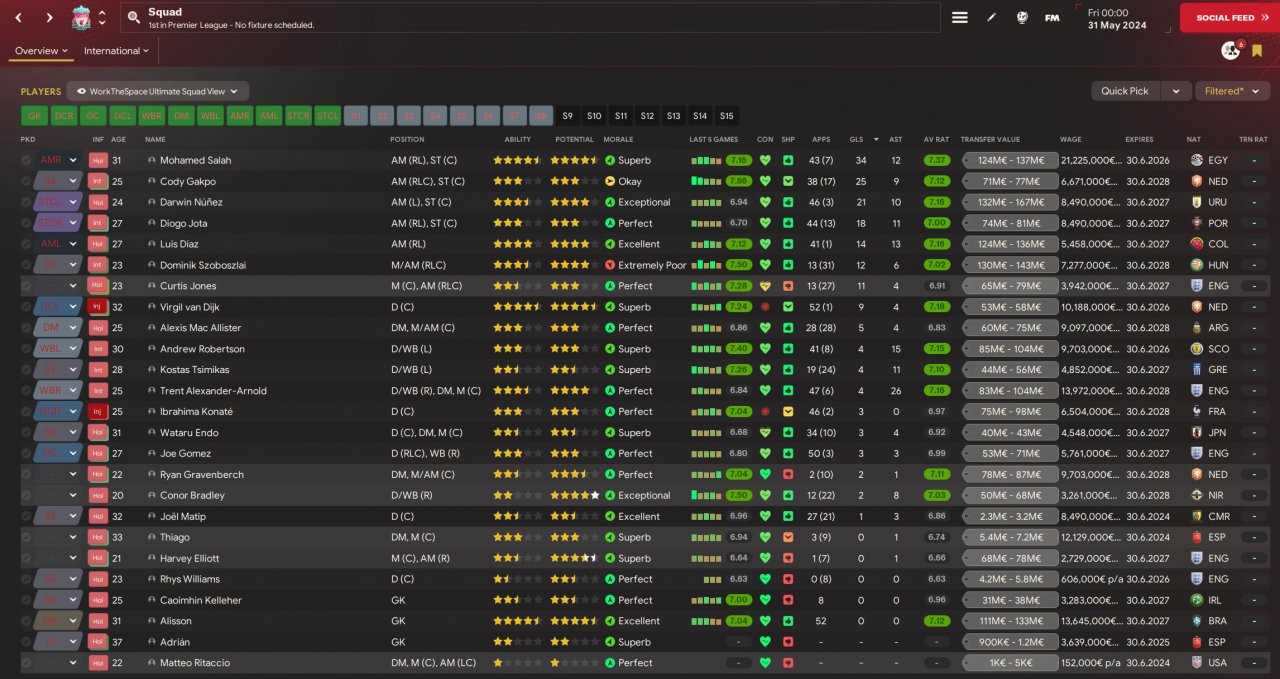Click the club switcher up/down arrows
This screenshot has height=679, width=1280.
click(x=102, y=17)
